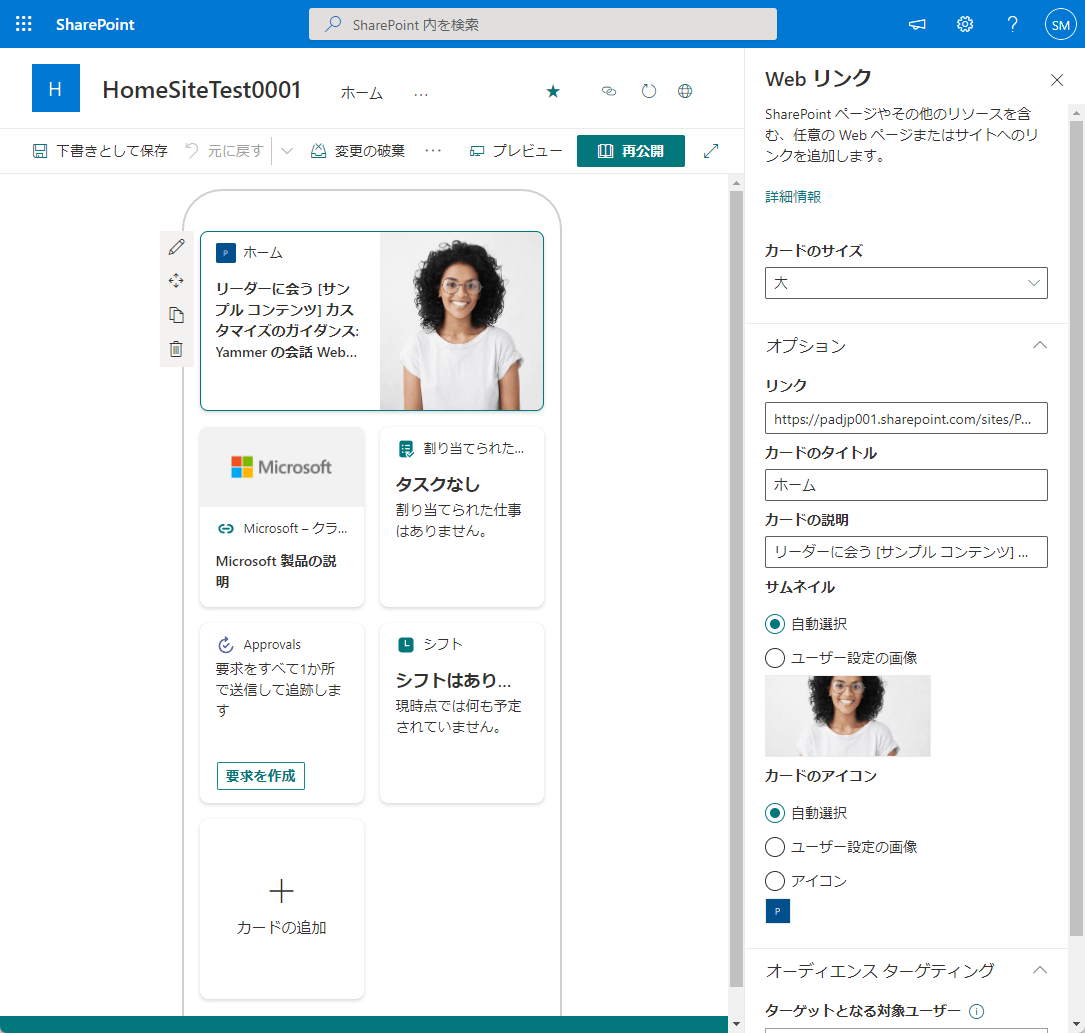Click the thumbnail preview image in the pane

(x=848, y=715)
